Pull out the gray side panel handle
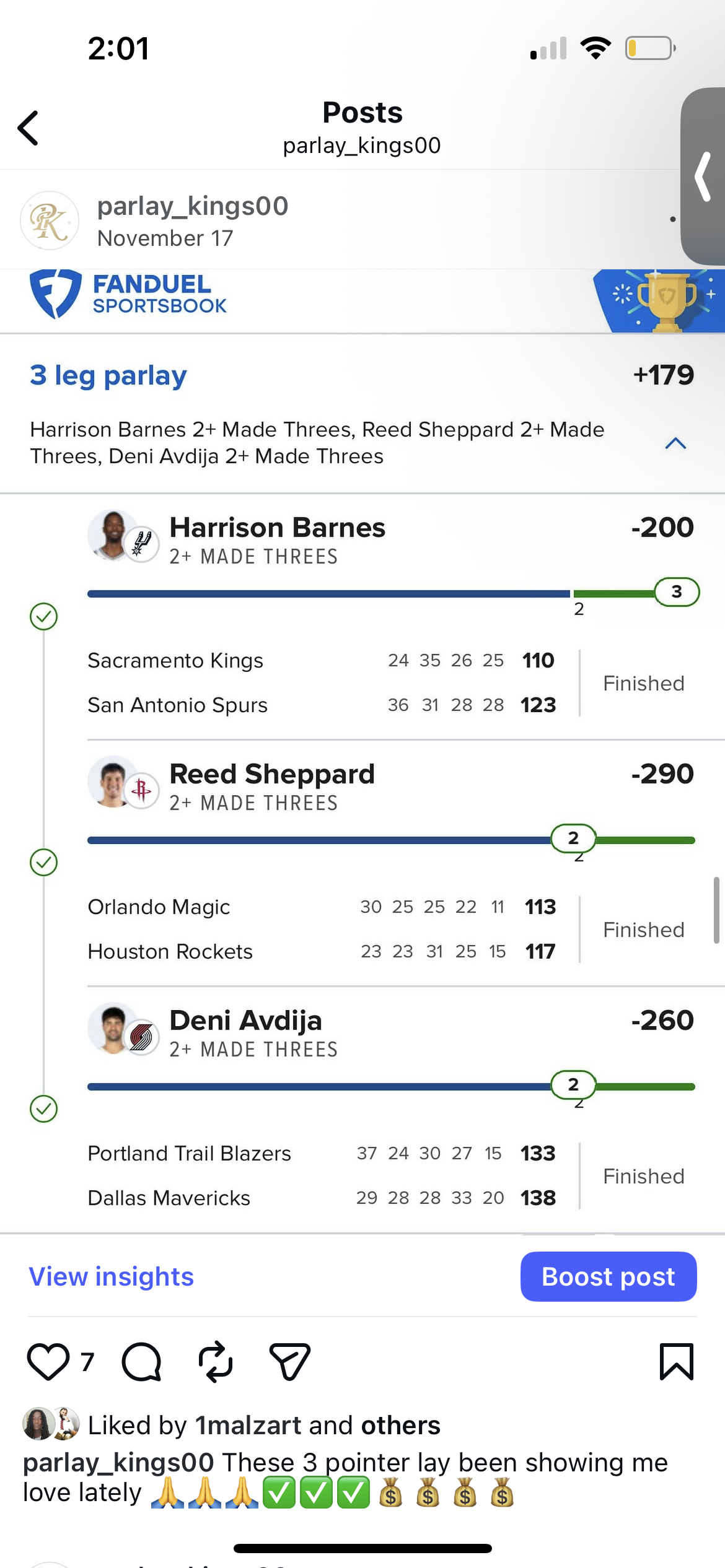Image resolution: width=725 pixels, height=1568 pixels. 703,177
